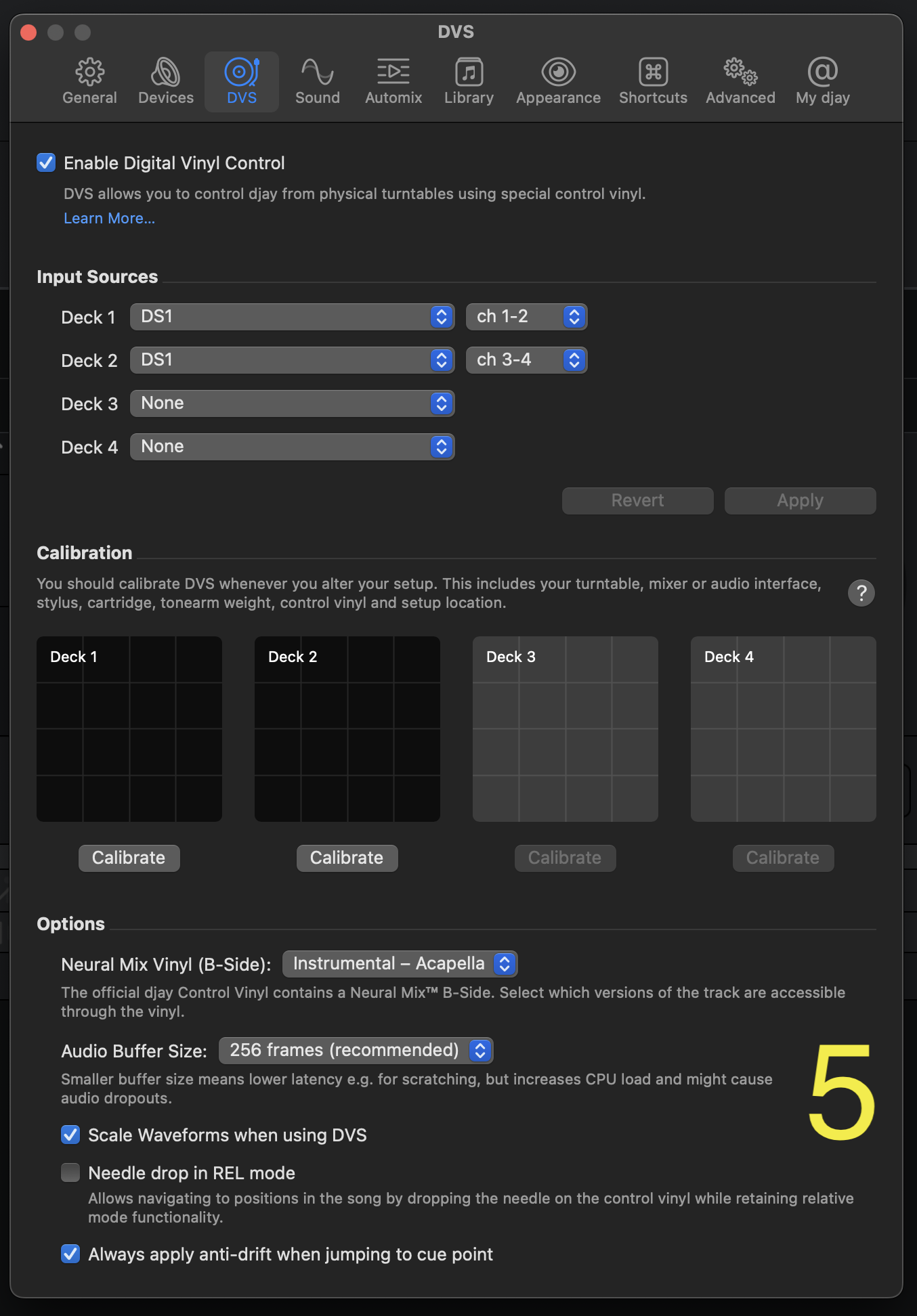
Task: Click the calibration help question mark
Action: point(861,593)
